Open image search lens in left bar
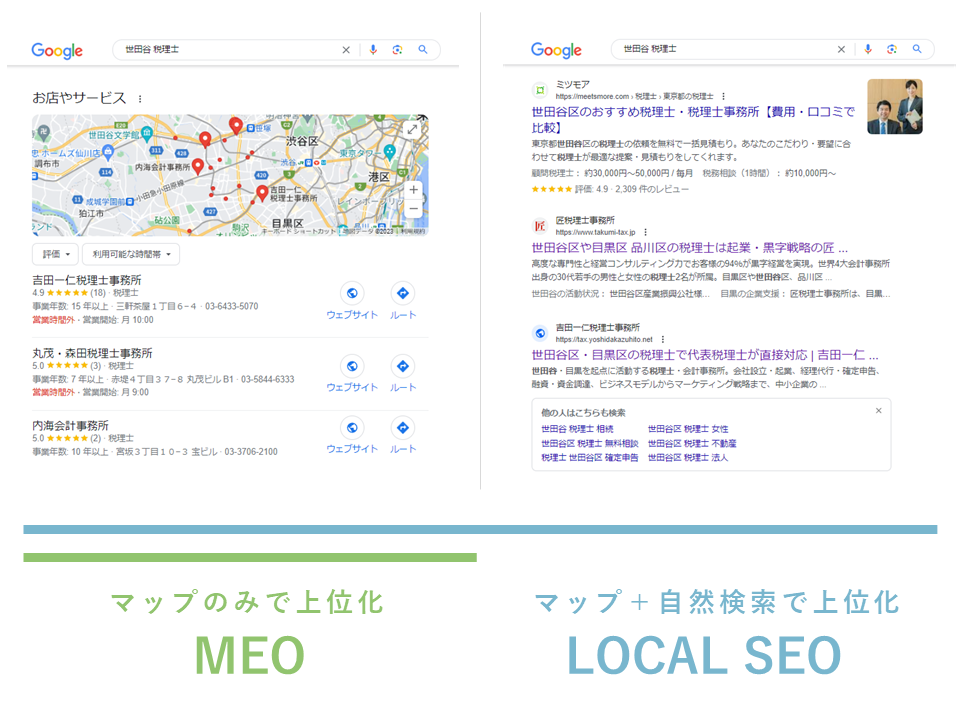This screenshot has width=960, height=720. coord(397,50)
